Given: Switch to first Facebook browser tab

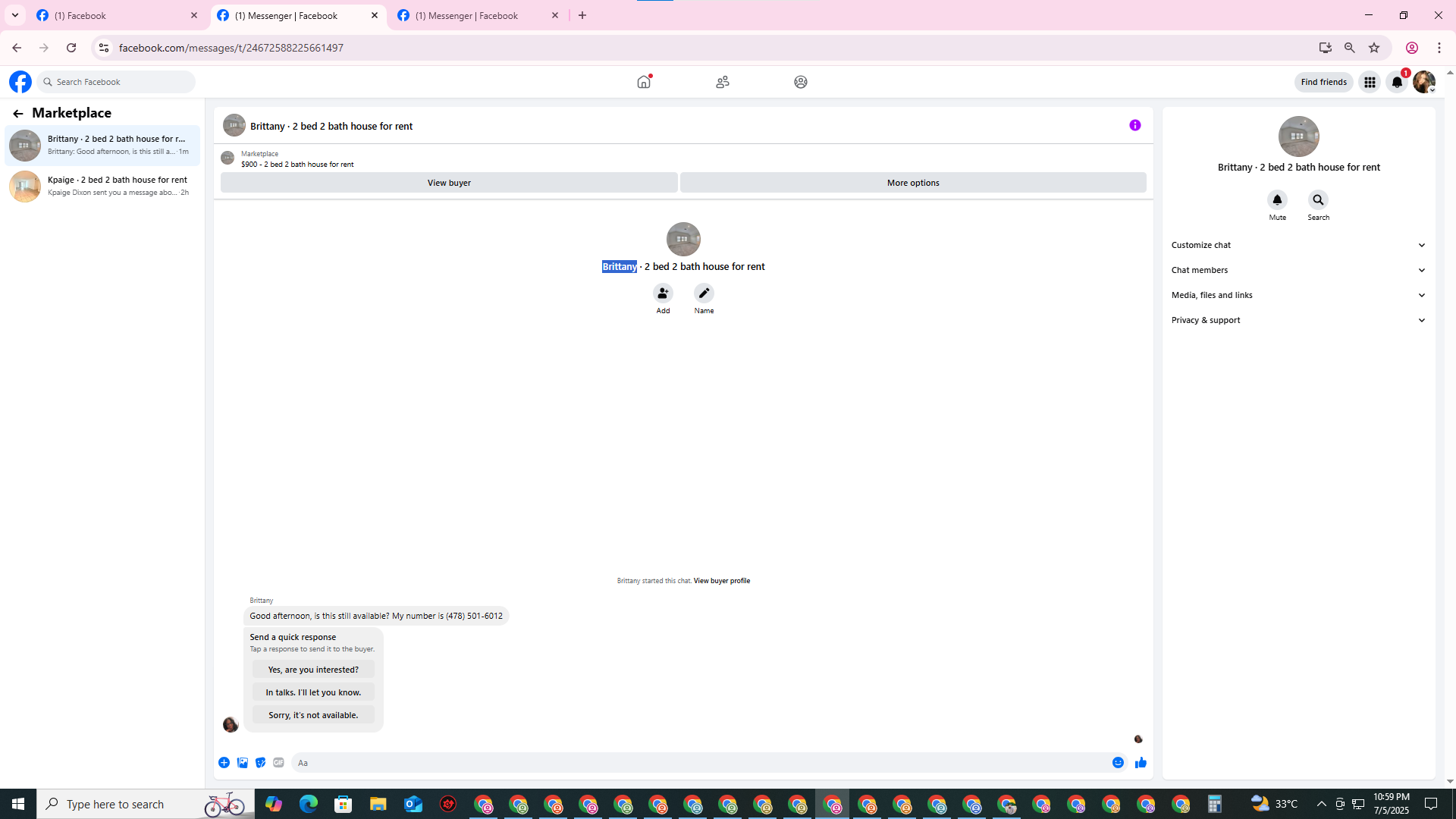Looking at the screenshot, I should (114, 15).
